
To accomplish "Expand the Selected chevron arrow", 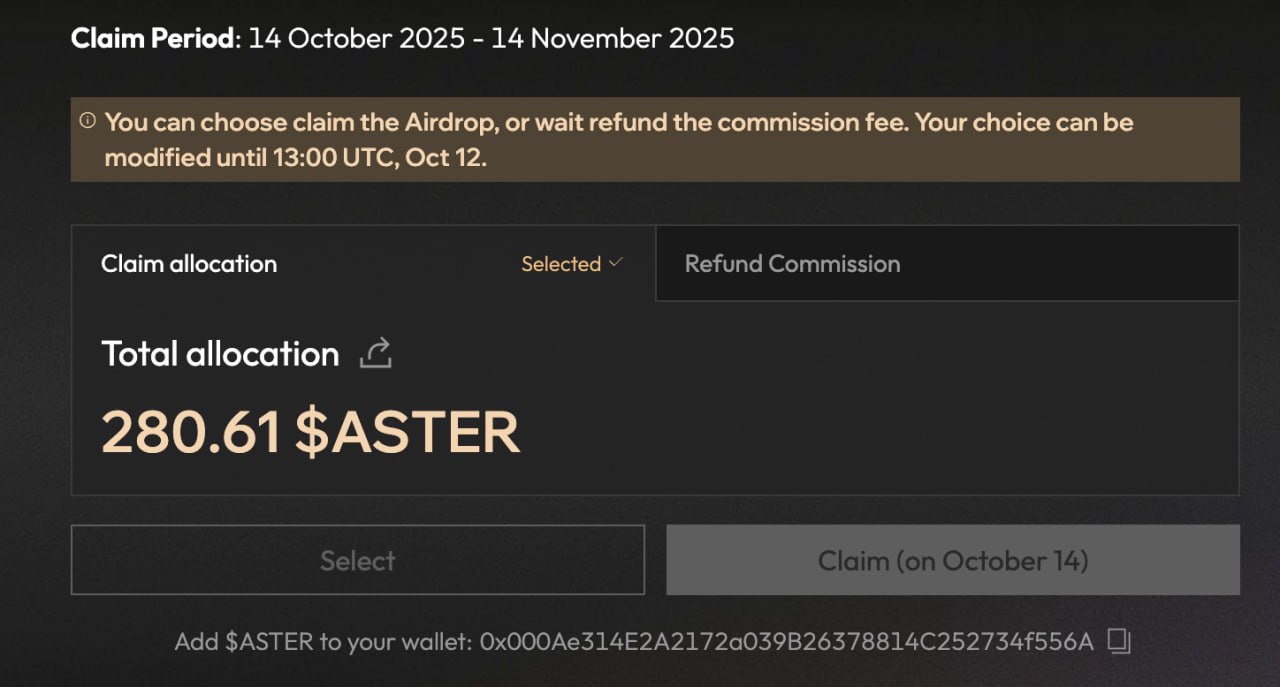I will [x=615, y=263].
